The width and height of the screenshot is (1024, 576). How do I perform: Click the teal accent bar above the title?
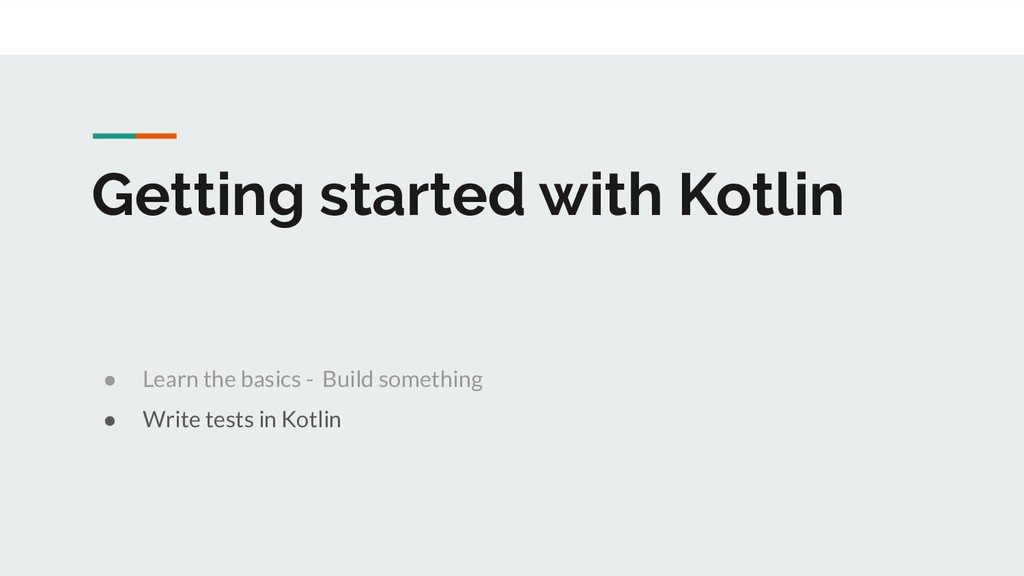(114, 136)
